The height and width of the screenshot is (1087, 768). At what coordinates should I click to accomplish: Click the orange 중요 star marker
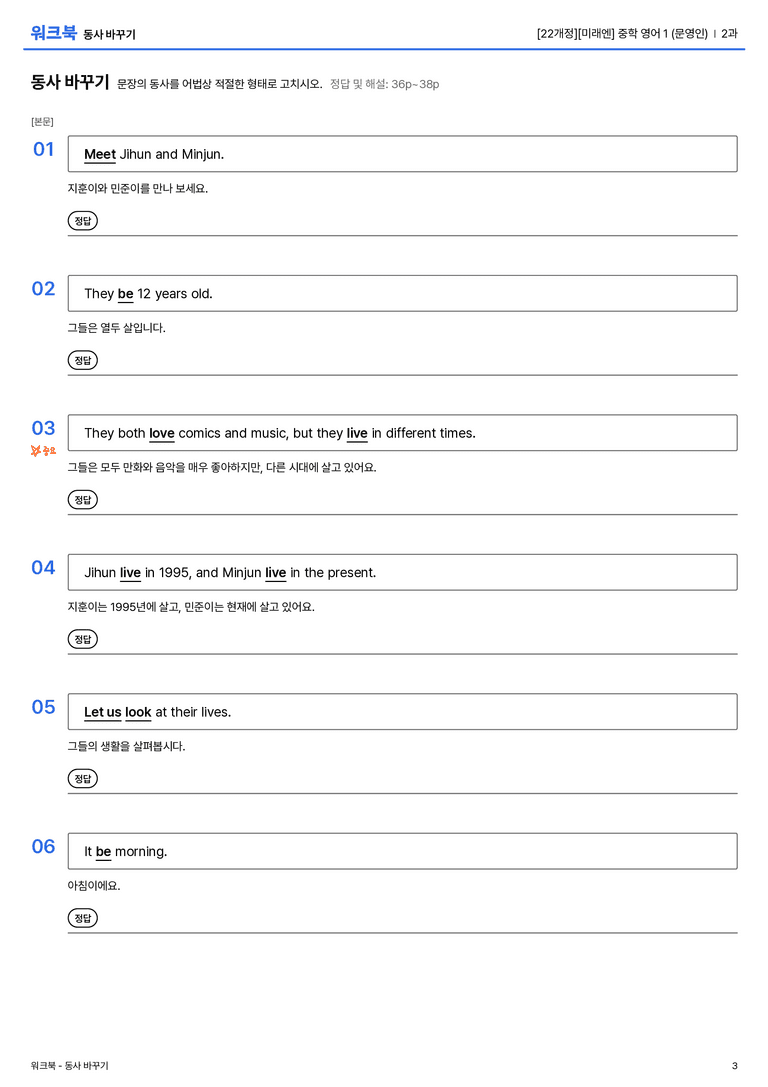(43, 451)
